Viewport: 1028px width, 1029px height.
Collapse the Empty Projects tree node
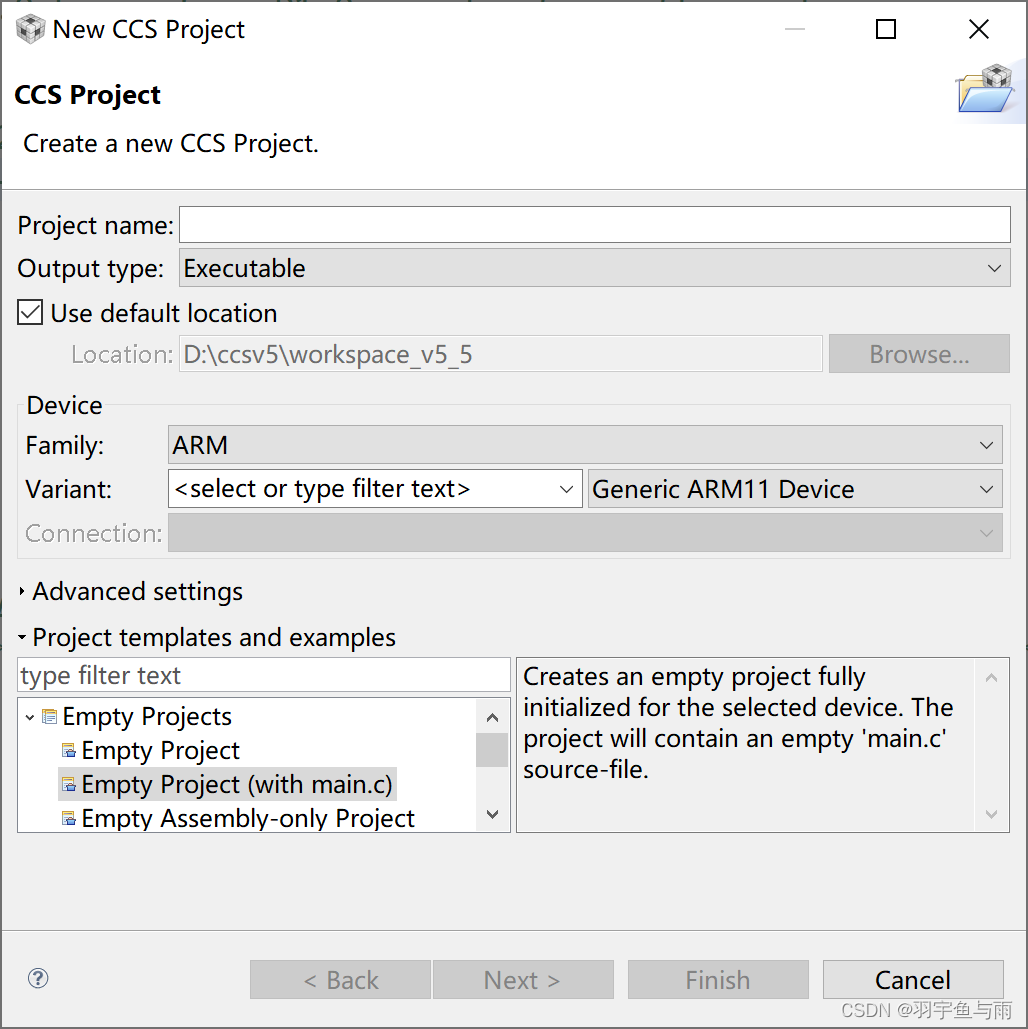coord(30,717)
